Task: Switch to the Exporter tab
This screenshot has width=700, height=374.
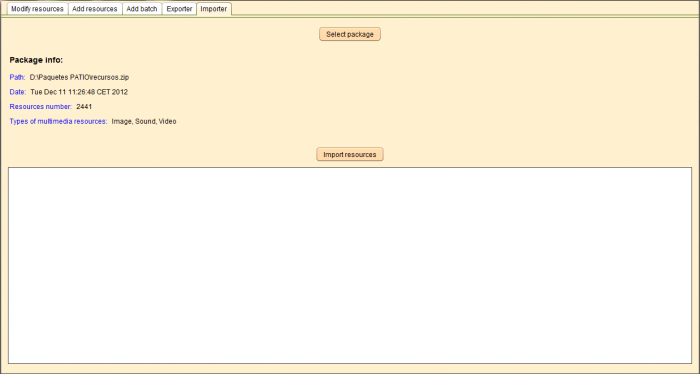Action: coord(179,9)
